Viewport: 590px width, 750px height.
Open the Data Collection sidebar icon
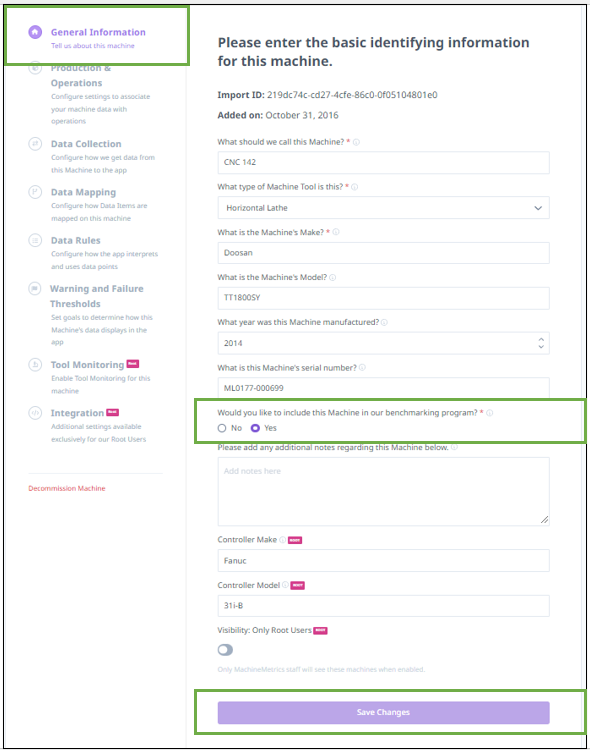(x=35, y=143)
